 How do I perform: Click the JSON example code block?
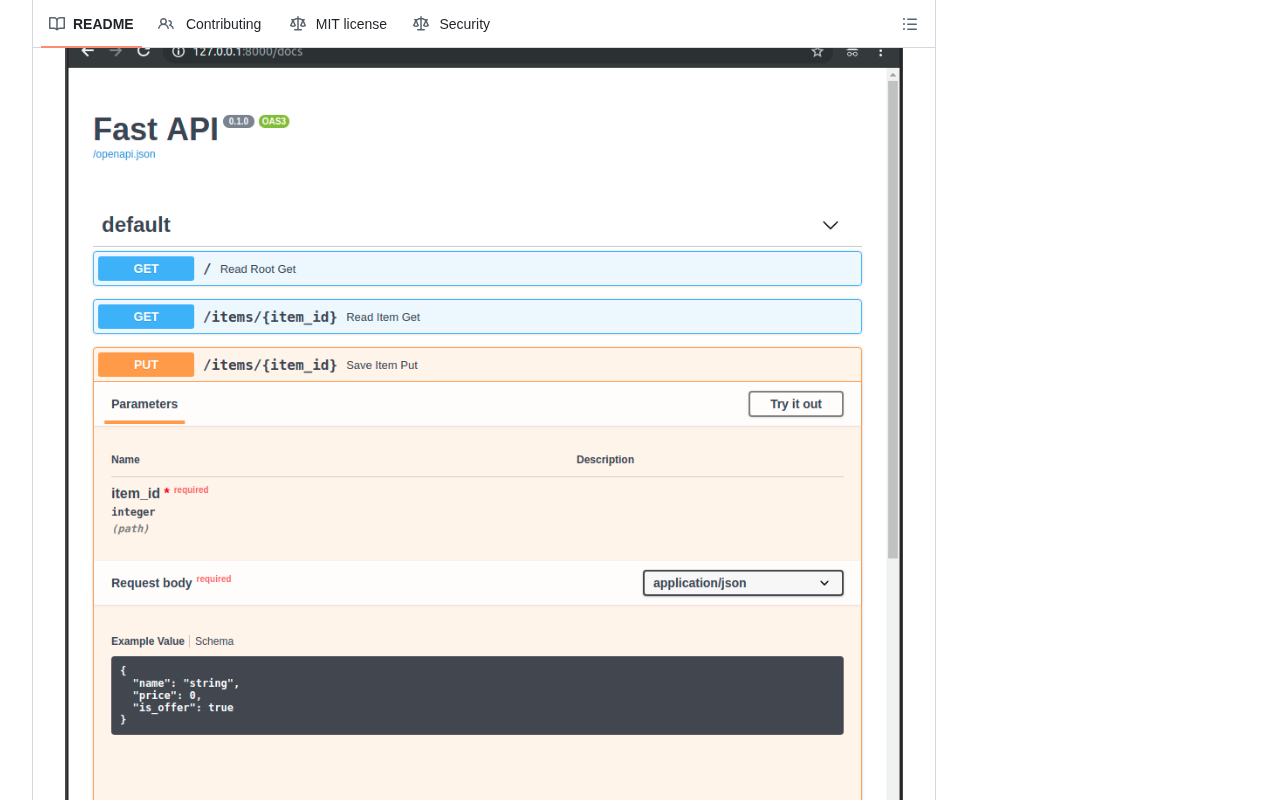pyautogui.click(x=477, y=695)
